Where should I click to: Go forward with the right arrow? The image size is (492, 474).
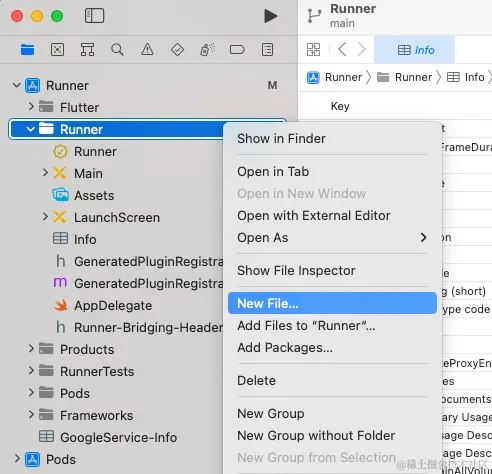click(x=361, y=50)
